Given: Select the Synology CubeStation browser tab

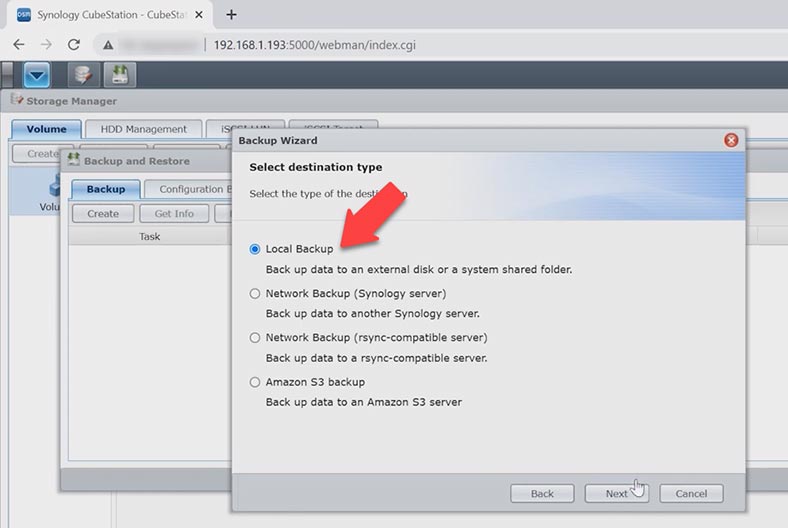Looking at the screenshot, I should (110, 15).
